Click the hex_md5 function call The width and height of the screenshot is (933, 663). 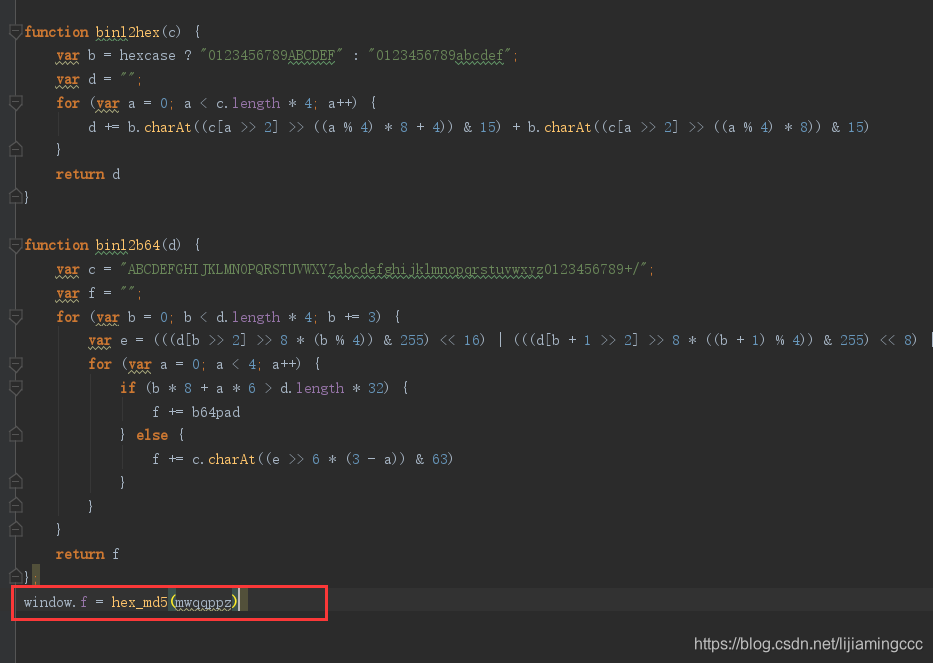point(139,602)
